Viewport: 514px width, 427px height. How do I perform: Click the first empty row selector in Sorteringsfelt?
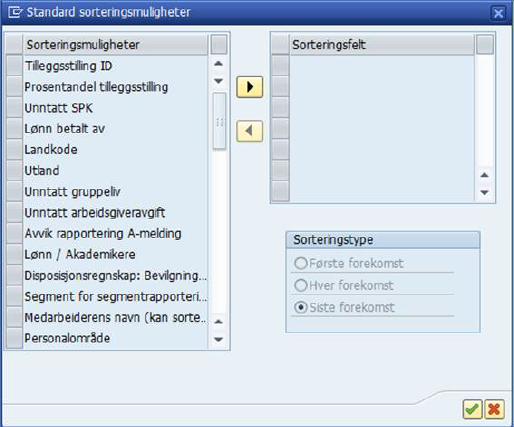[280, 65]
